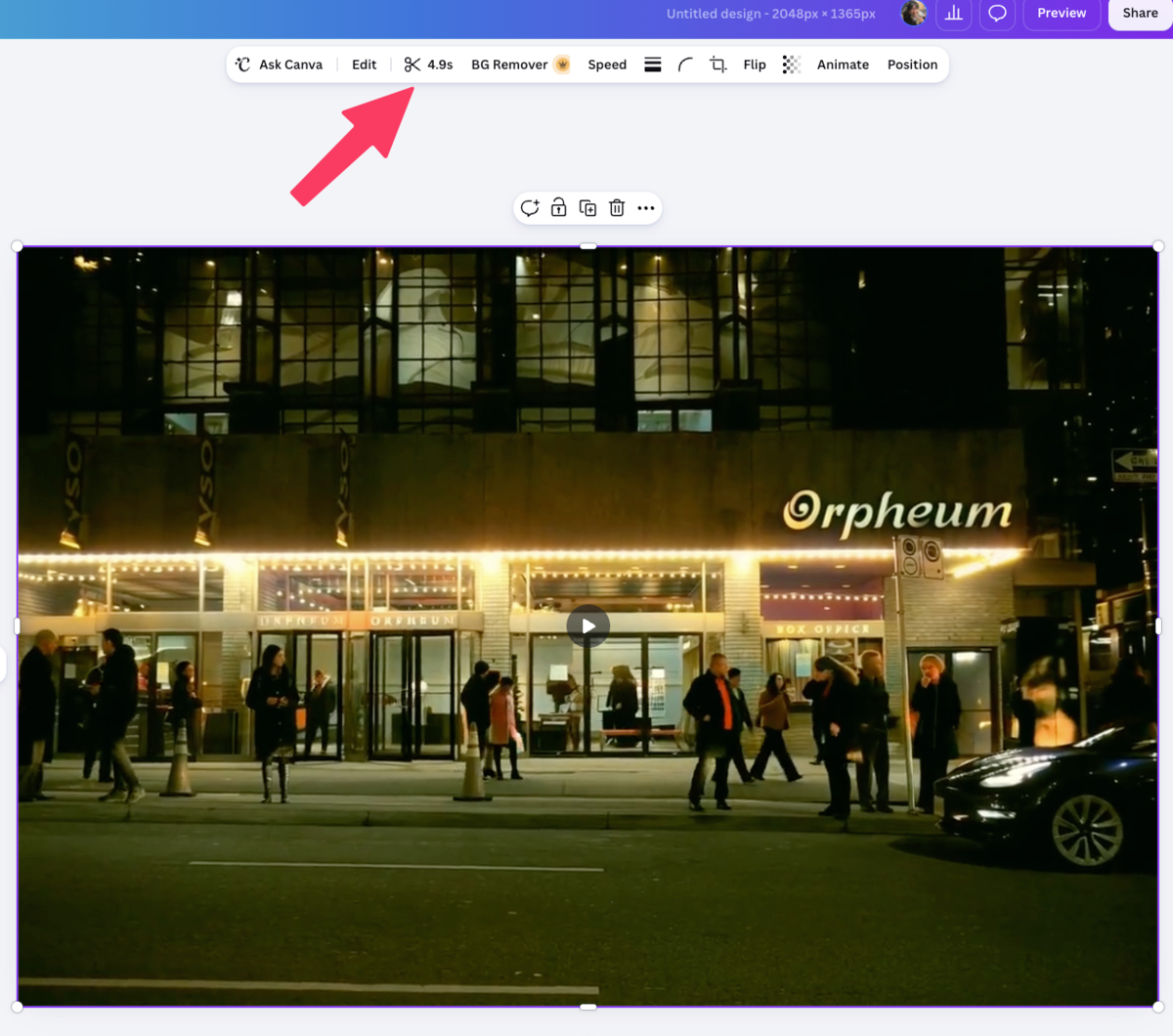Open transparency checkerboard icon
Screen dimensions: 1173x1036
(x=792, y=65)
